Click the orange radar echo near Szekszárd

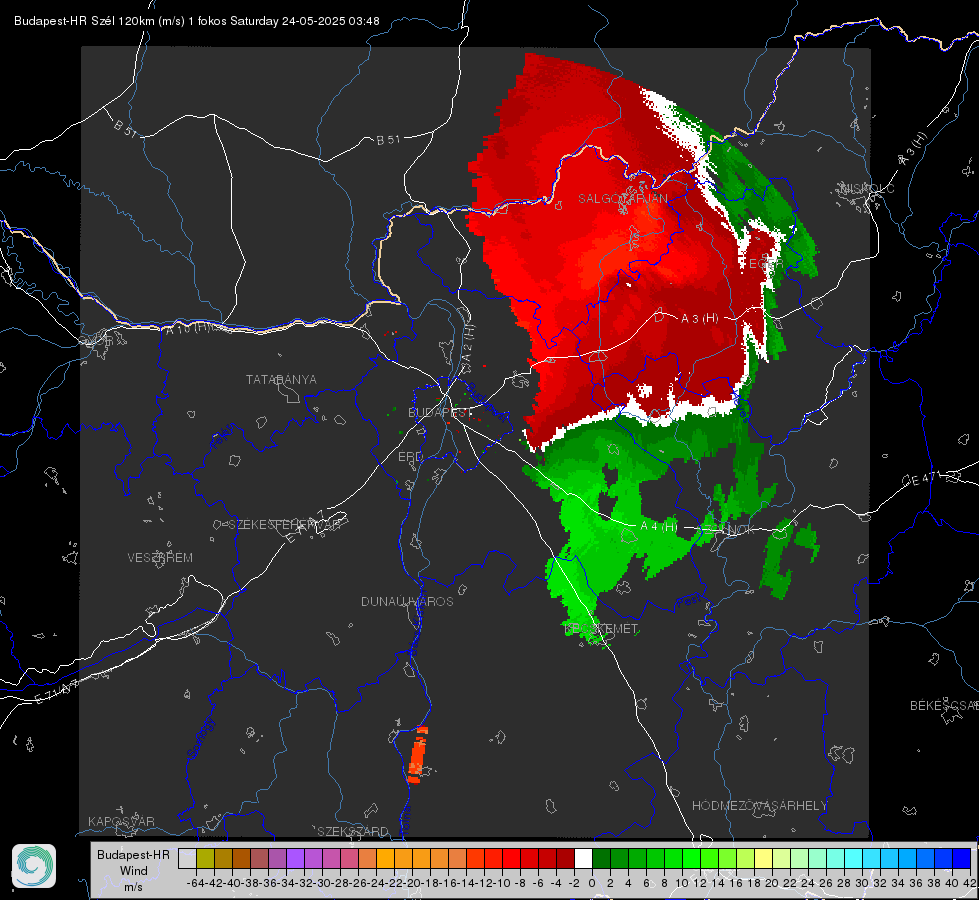[417, 754]
